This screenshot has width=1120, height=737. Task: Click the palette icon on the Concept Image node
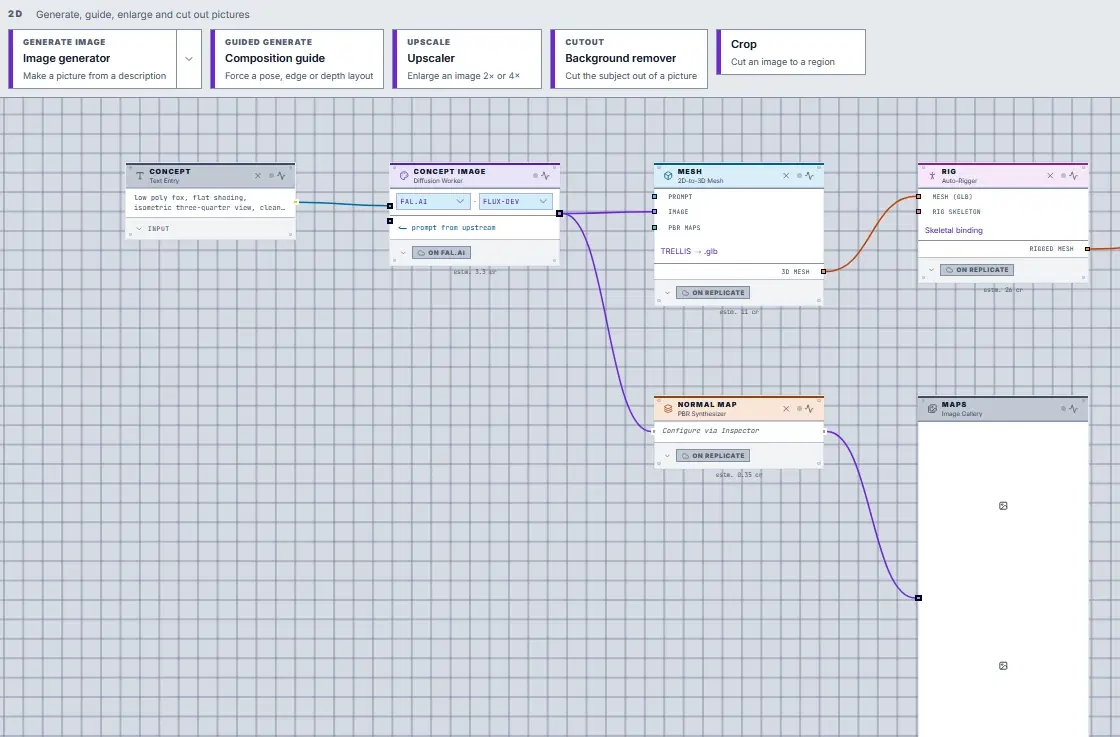click(404, 176)
